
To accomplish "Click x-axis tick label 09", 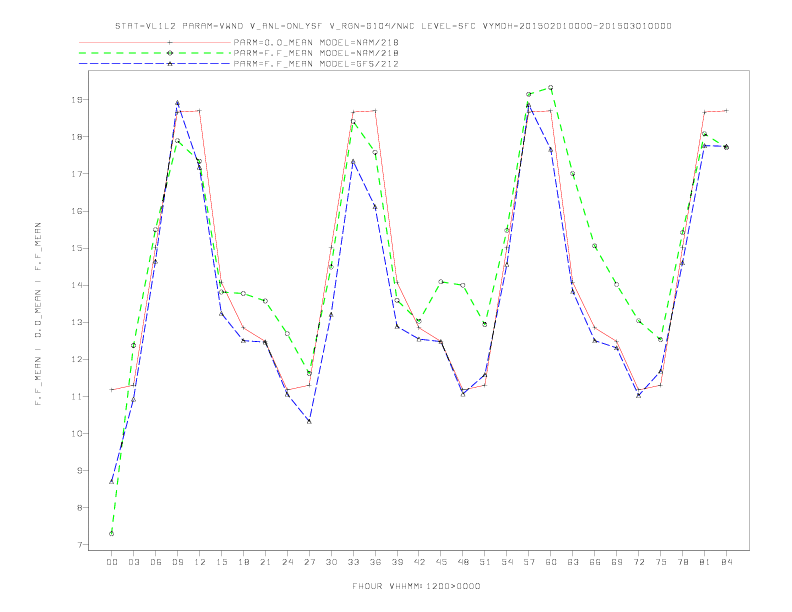I will click(177, 562).
